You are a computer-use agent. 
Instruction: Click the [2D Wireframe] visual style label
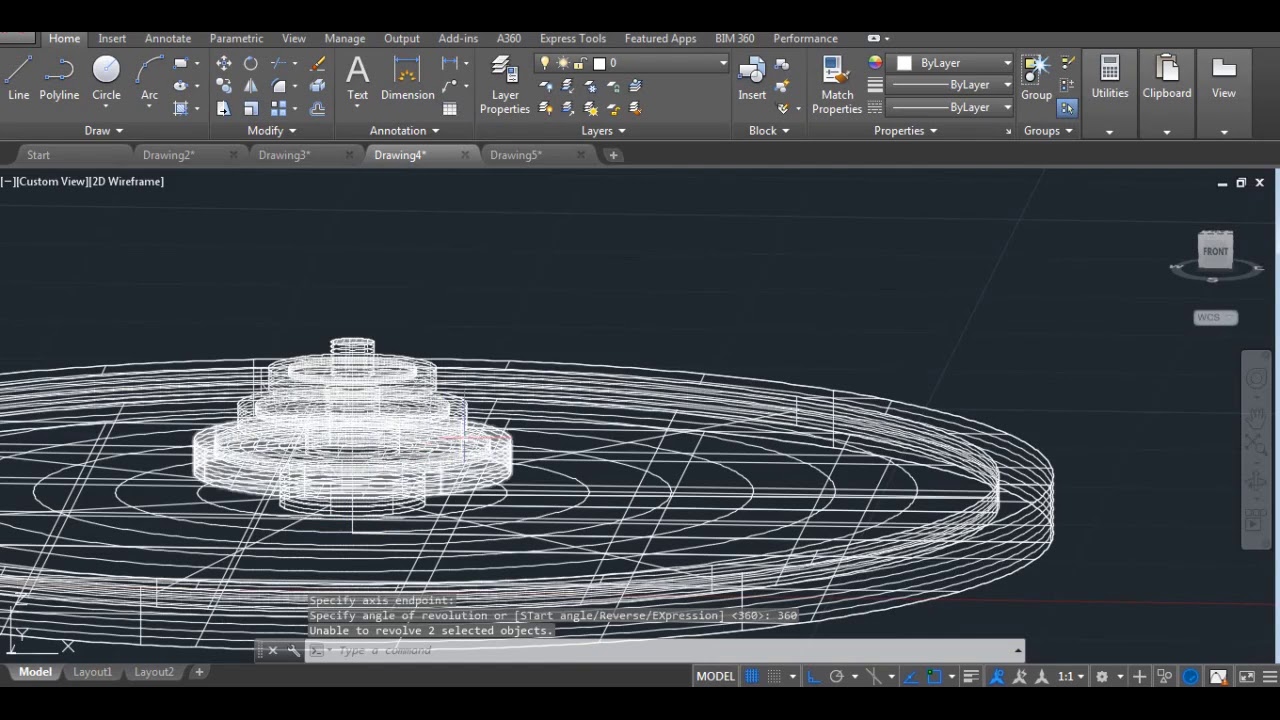tap(127, 182)
